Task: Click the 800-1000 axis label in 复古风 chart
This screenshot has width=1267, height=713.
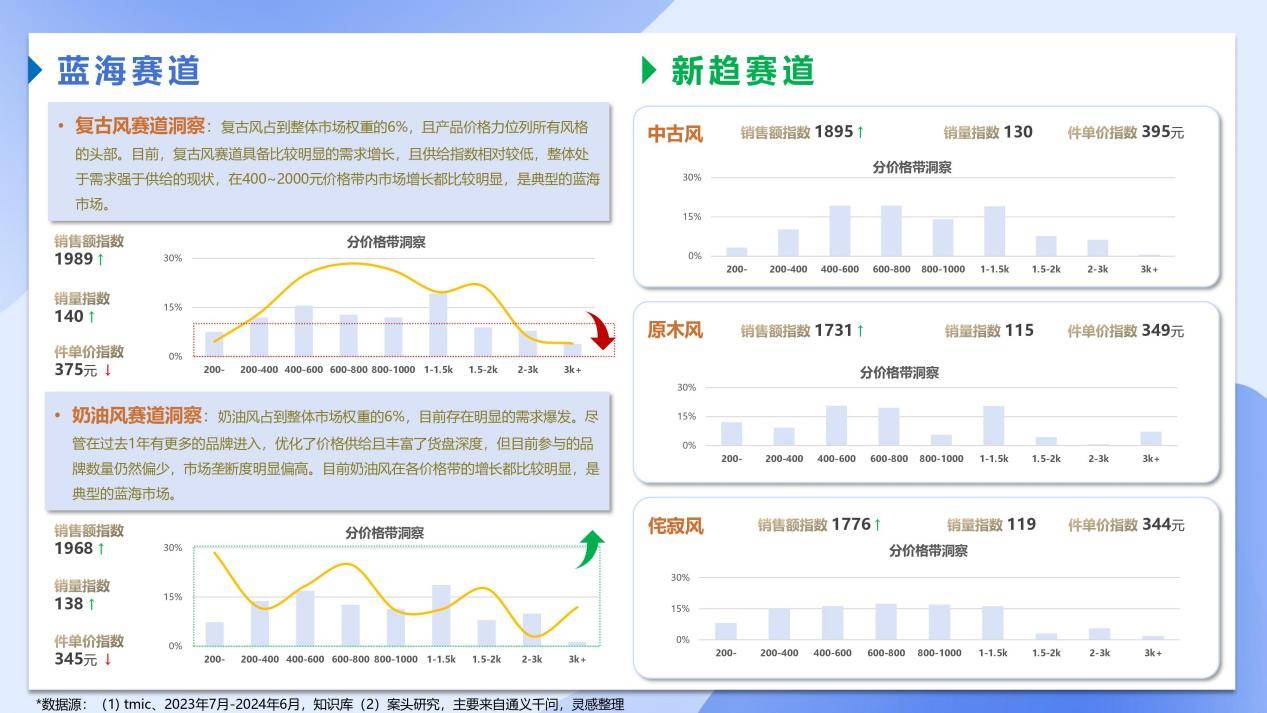Action: point(393,369)
